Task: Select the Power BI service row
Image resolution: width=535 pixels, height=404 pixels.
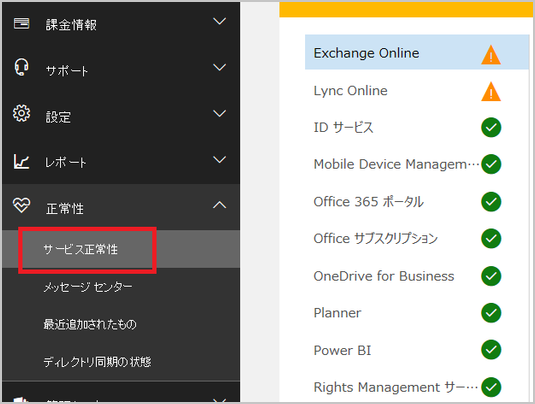Action: click(417, 350)
